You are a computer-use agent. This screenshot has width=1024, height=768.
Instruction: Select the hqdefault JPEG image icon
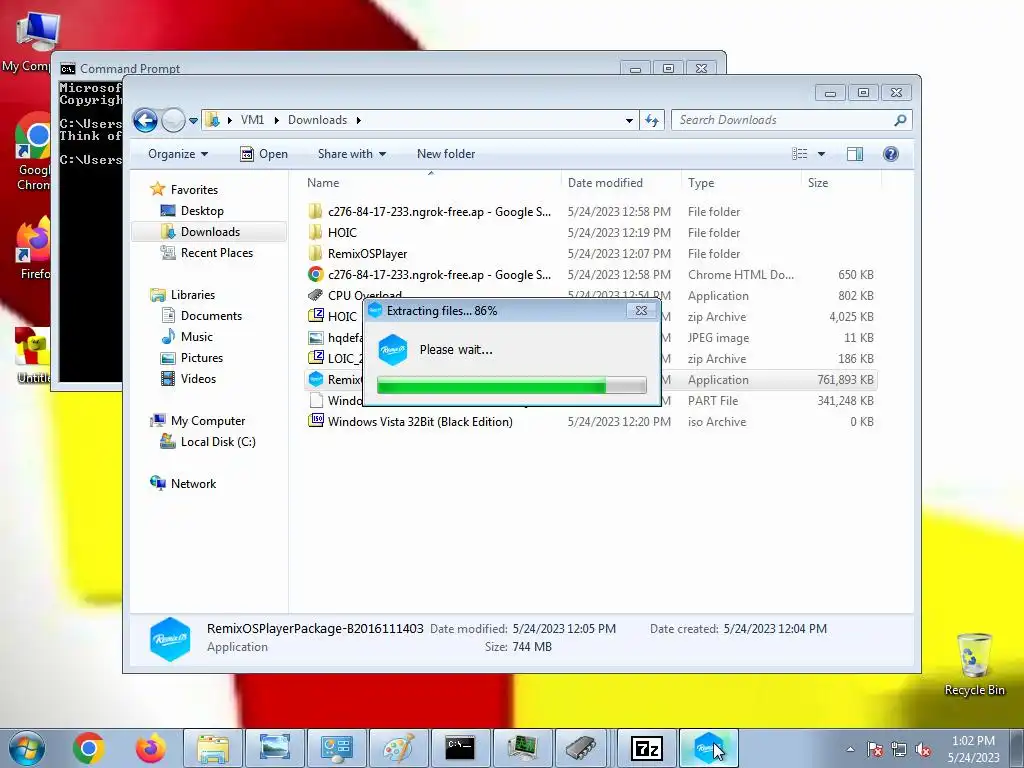pyautogui.click(x=315, y=338)
